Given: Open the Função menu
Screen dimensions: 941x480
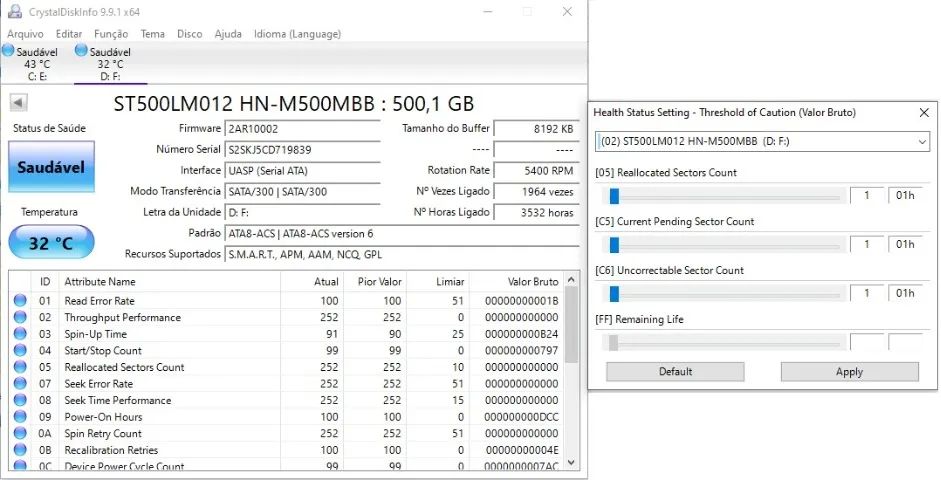Looking at the screenshot, I should tap(111, 34).
